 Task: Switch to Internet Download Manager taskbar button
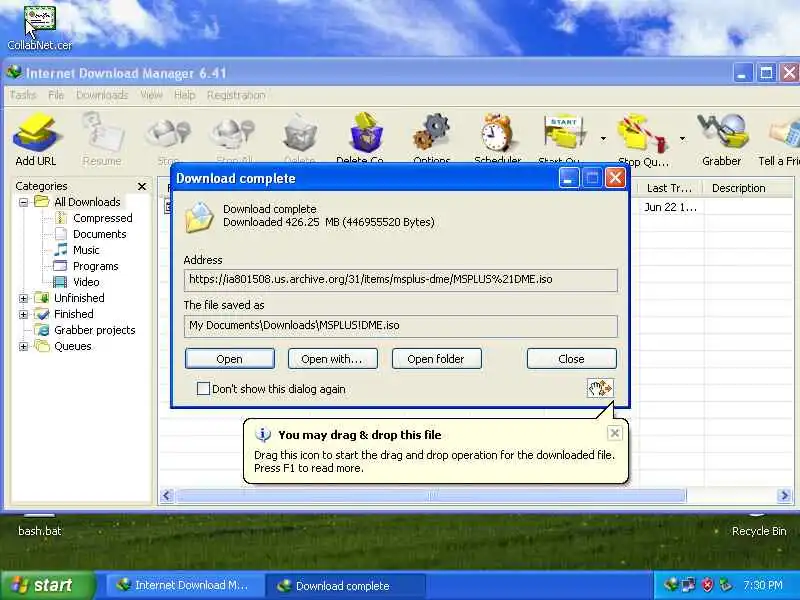click(x=184, y=585)
